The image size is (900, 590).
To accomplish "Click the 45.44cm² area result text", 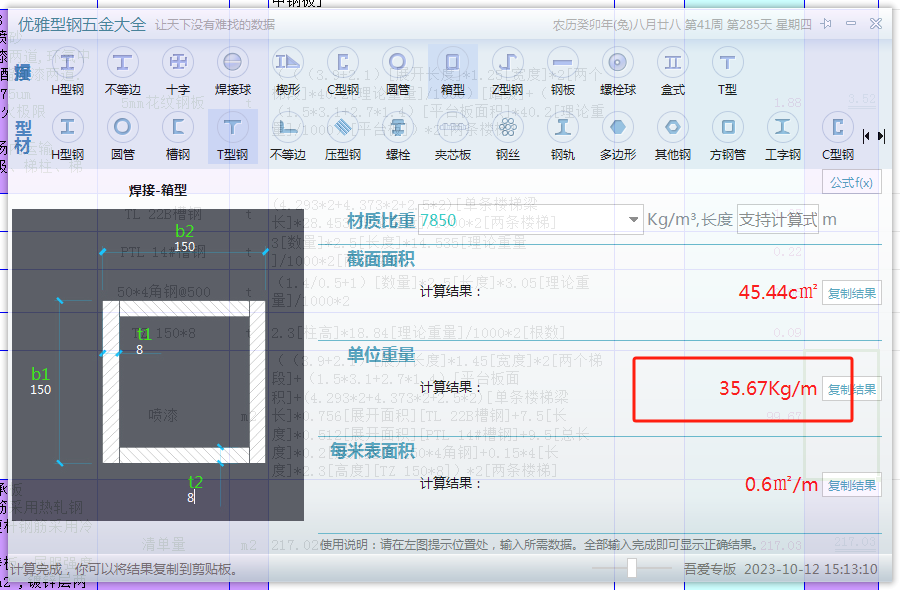I will pyautogui.click(x=778, y=292).
